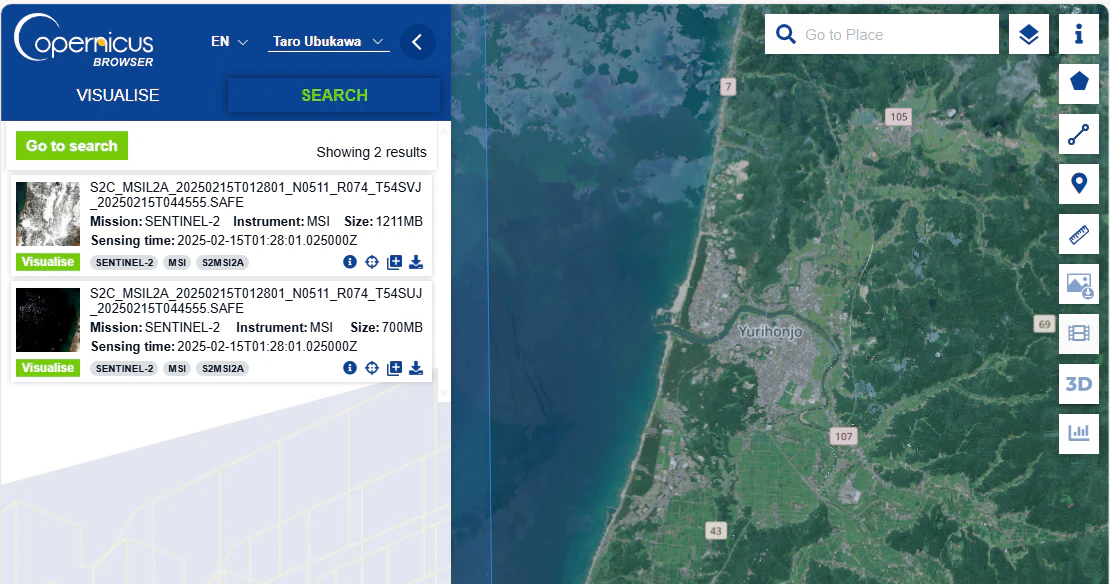The height and width of the screenshot is (584, 1110).
Task: Download the T54SUJ product
Action: 416,368
